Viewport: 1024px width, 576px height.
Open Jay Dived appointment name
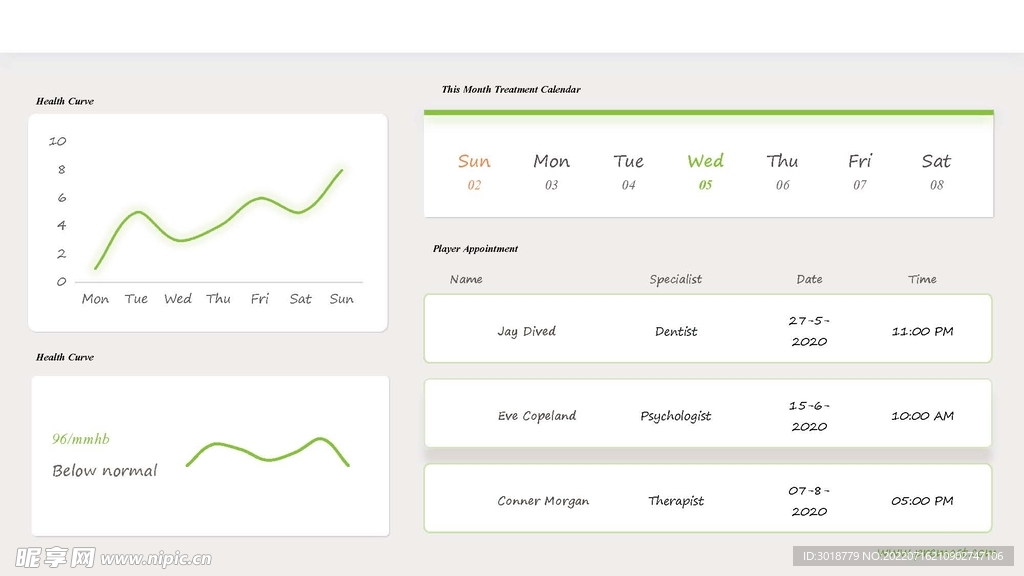526,331
